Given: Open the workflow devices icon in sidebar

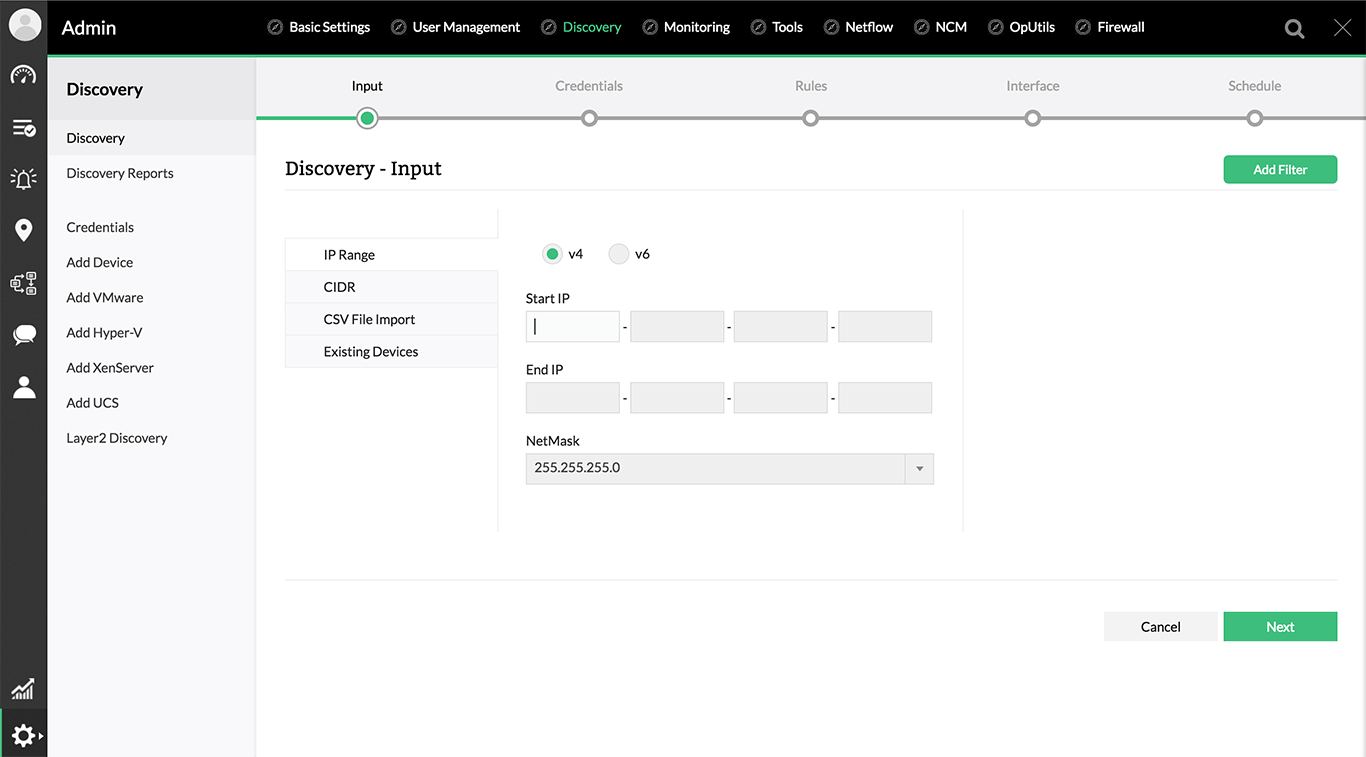Looking at the screenshot, I should tap(23, 283).
